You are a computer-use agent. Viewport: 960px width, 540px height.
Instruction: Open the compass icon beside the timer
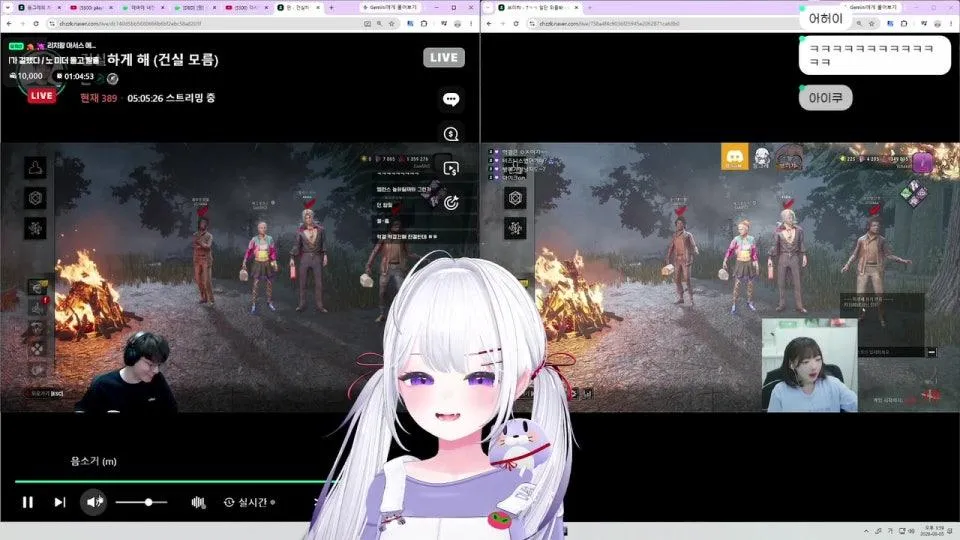coord(113,78)
